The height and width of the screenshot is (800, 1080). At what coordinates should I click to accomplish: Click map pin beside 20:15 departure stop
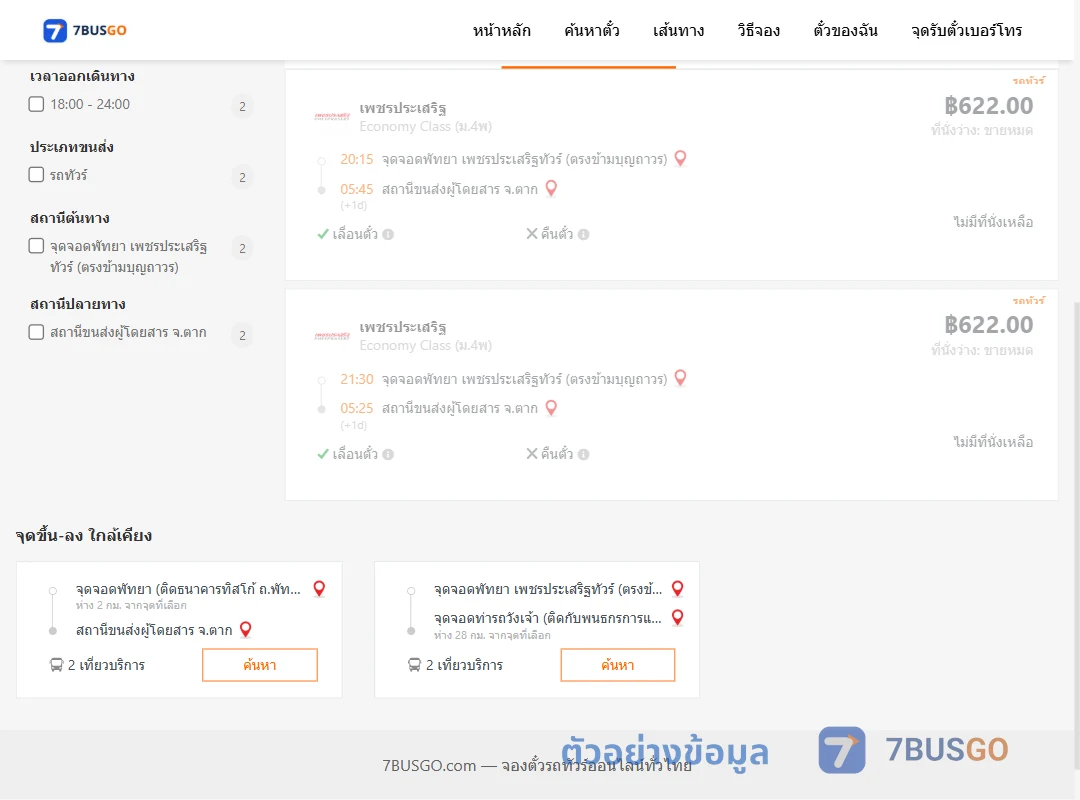tap(681, 158)
